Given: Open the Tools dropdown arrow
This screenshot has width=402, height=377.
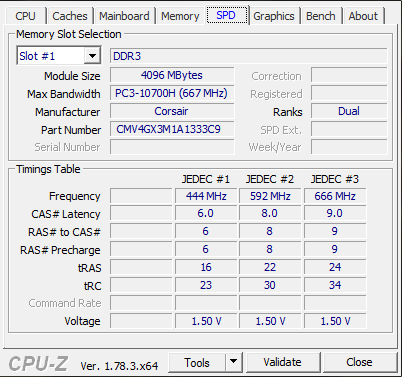Looking at the screenshot, I should 233,362.
